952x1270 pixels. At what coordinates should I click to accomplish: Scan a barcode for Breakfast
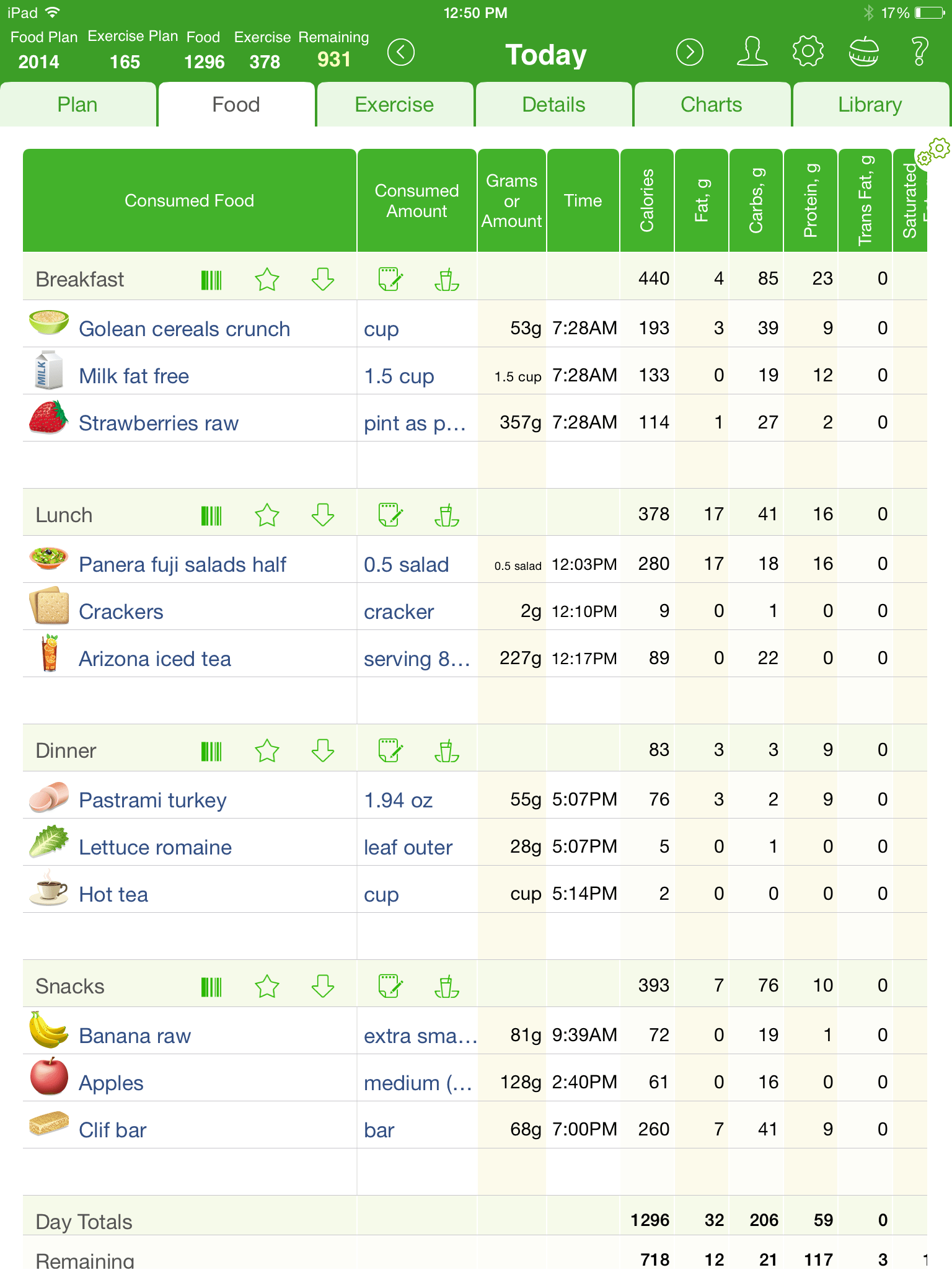click(211, 280)
